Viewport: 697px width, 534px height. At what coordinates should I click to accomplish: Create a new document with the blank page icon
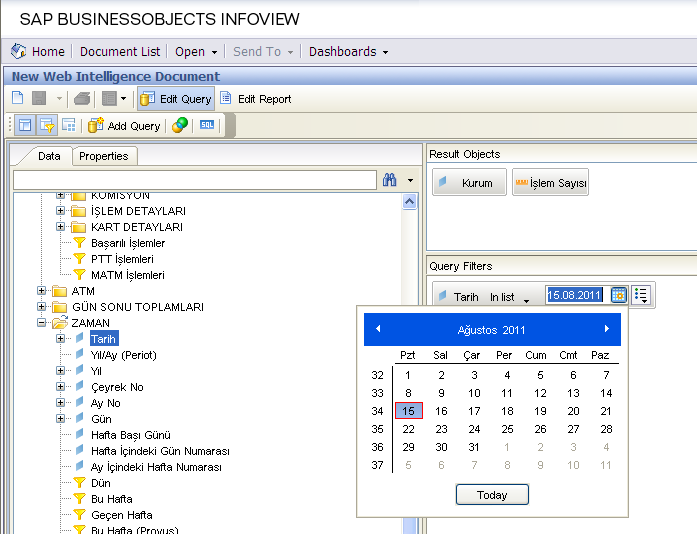[x=18, y=98]
